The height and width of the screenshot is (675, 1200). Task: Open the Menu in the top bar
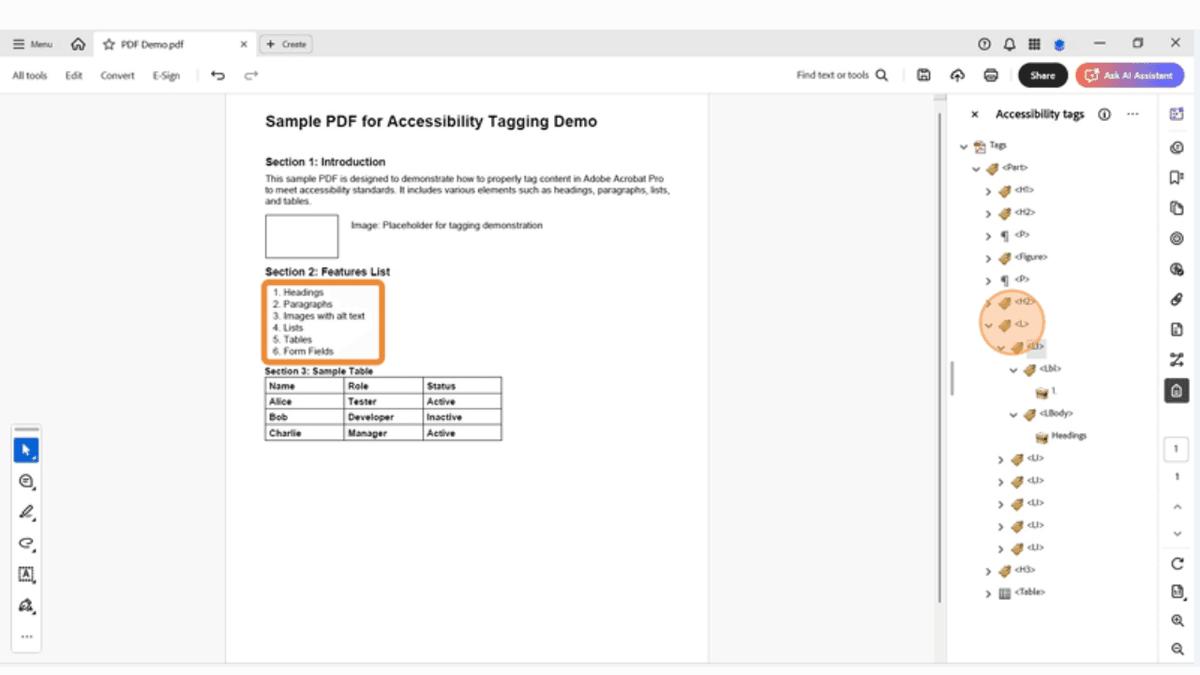[32, 44]
